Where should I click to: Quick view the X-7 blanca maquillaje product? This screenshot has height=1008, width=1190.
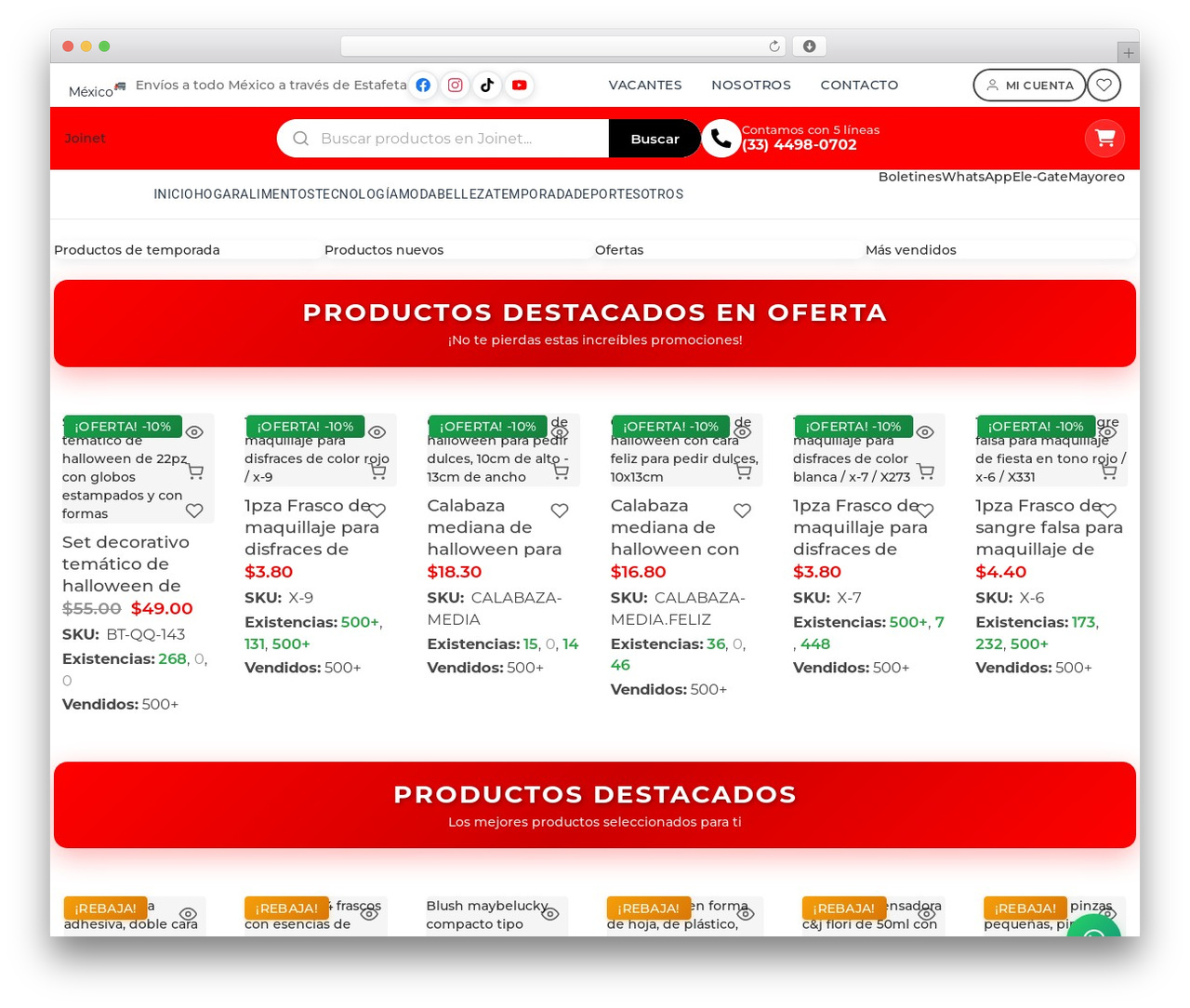[x=925, y=432]
